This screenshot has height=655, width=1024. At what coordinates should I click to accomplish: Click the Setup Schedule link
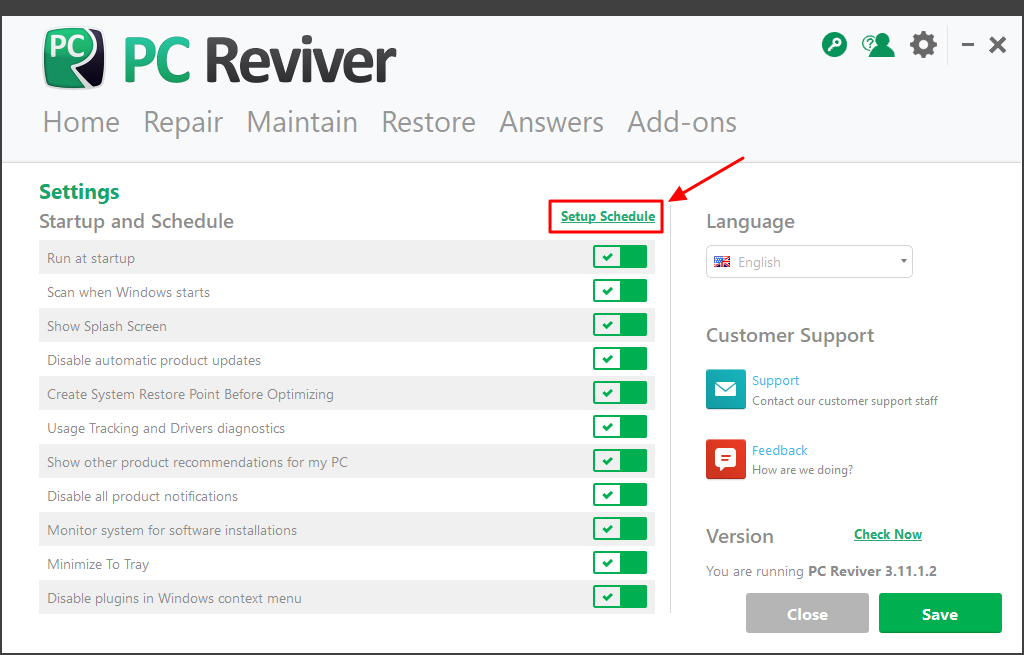[x=607, y=216]
